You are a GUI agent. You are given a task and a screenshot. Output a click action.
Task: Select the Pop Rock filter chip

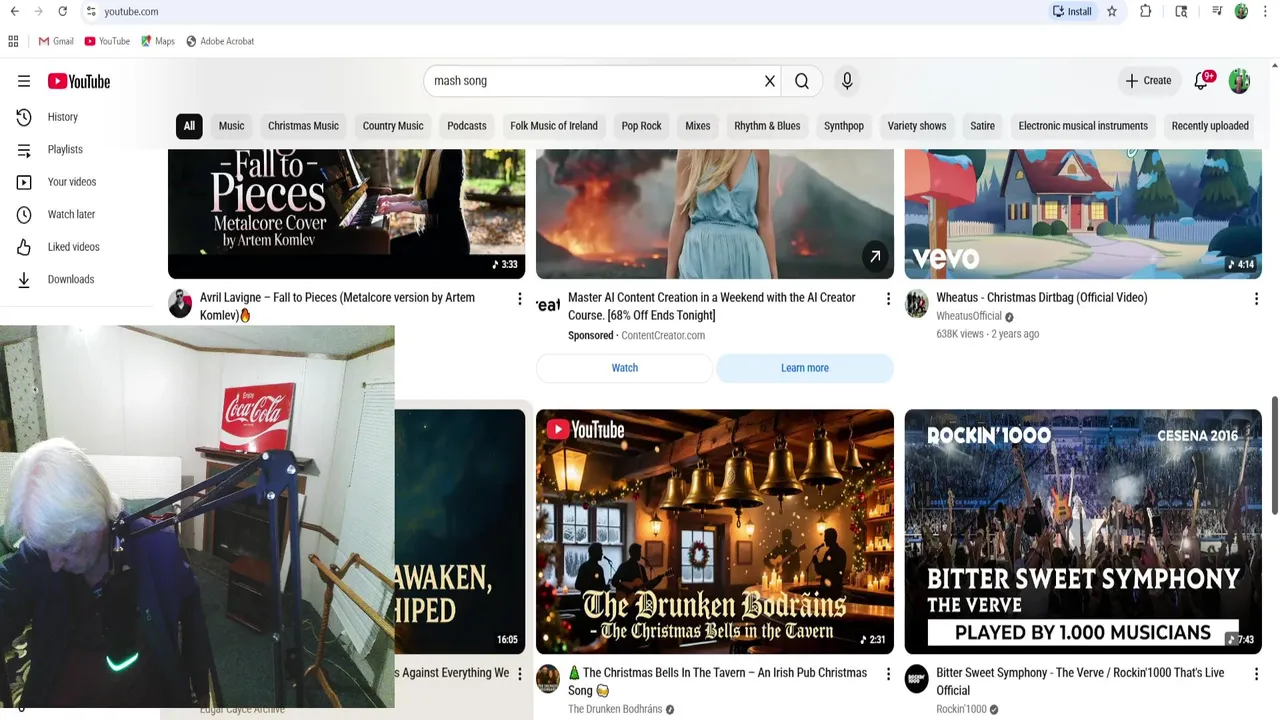click(641, 126)
